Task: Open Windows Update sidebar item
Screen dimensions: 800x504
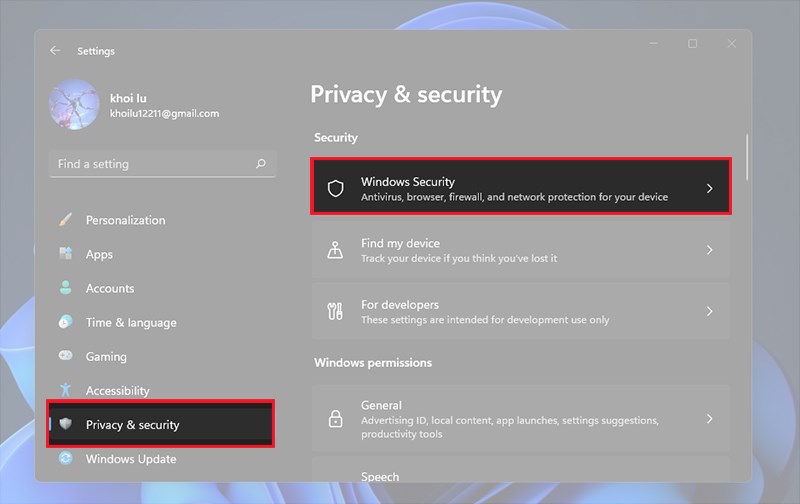Action: tap(131, 459)
